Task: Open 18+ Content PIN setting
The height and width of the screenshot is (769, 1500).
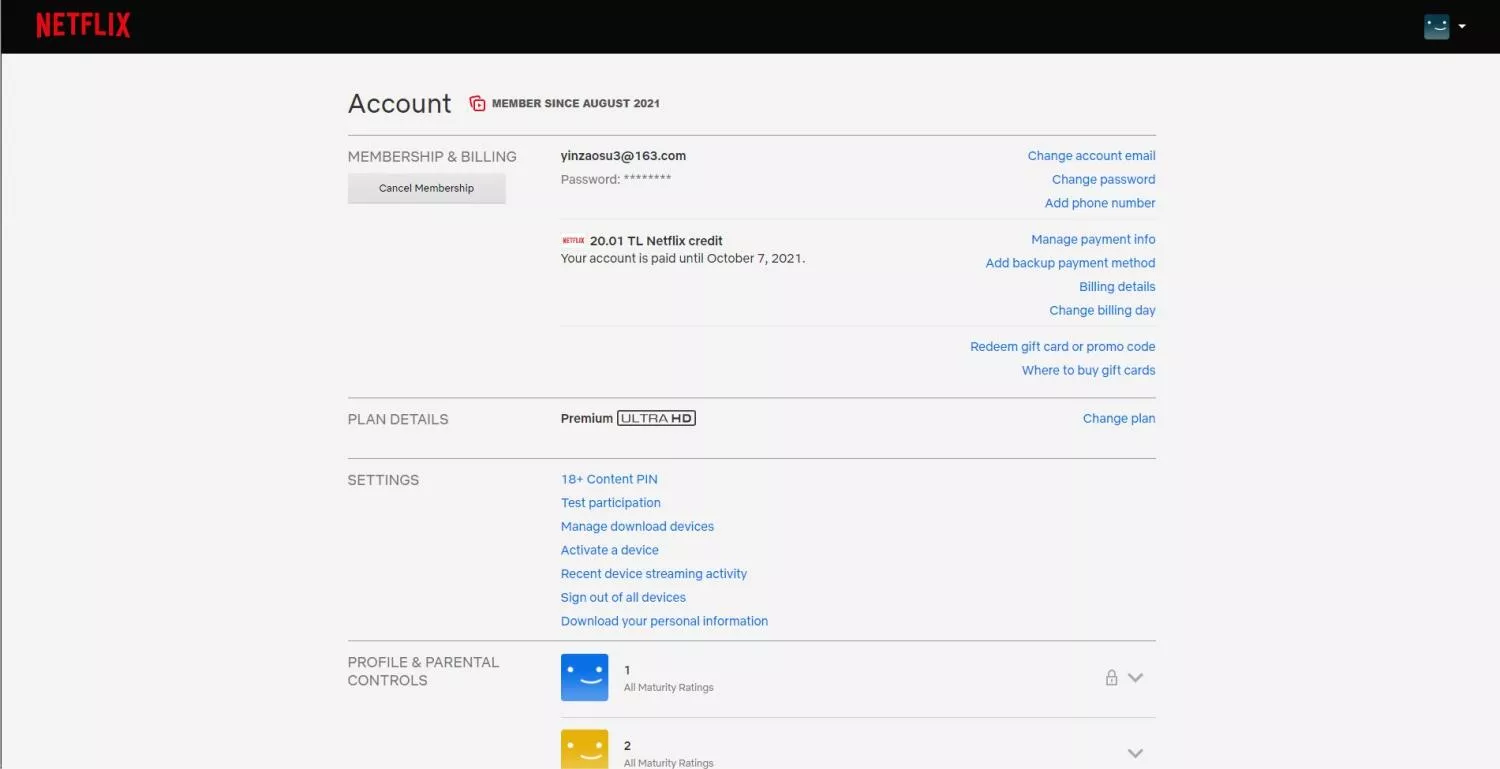Action: tap(609, 480)
